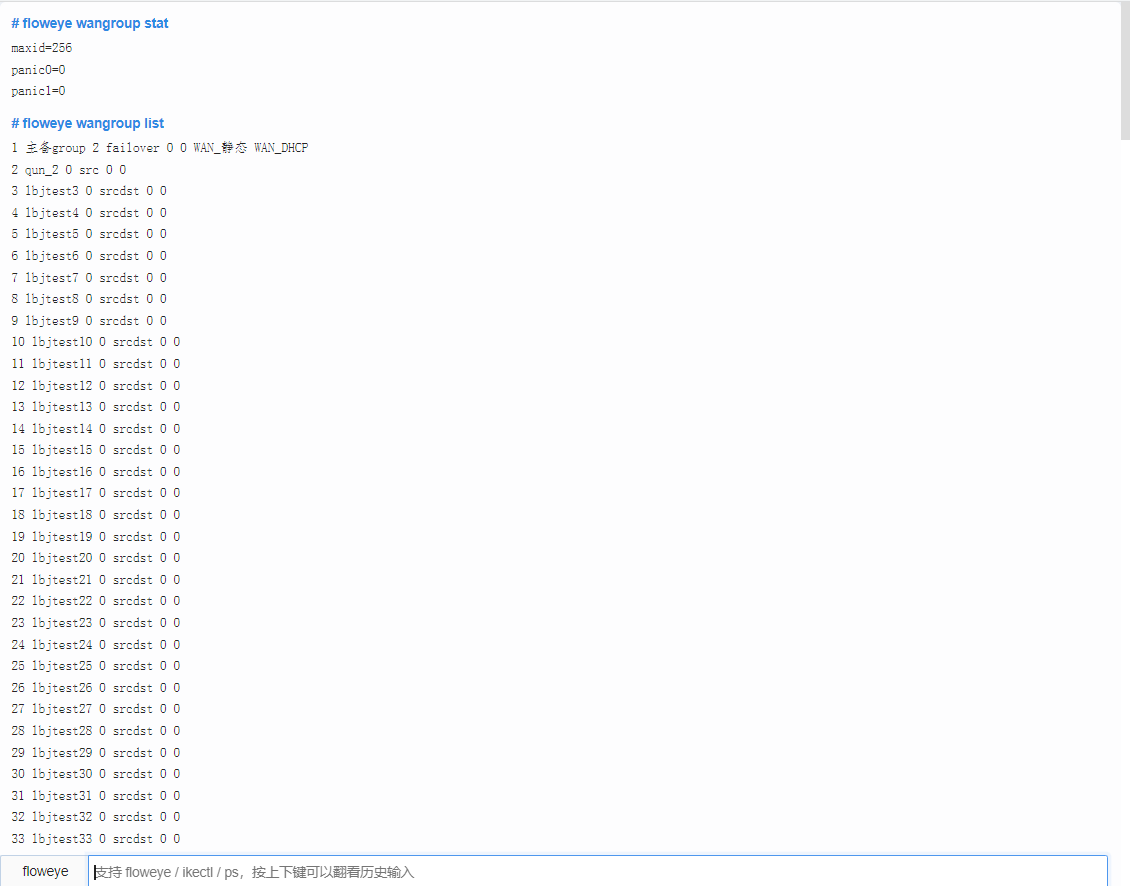1130x886 pixels.
Task: Click the lbjtest13 row
Action: (96, 407)
